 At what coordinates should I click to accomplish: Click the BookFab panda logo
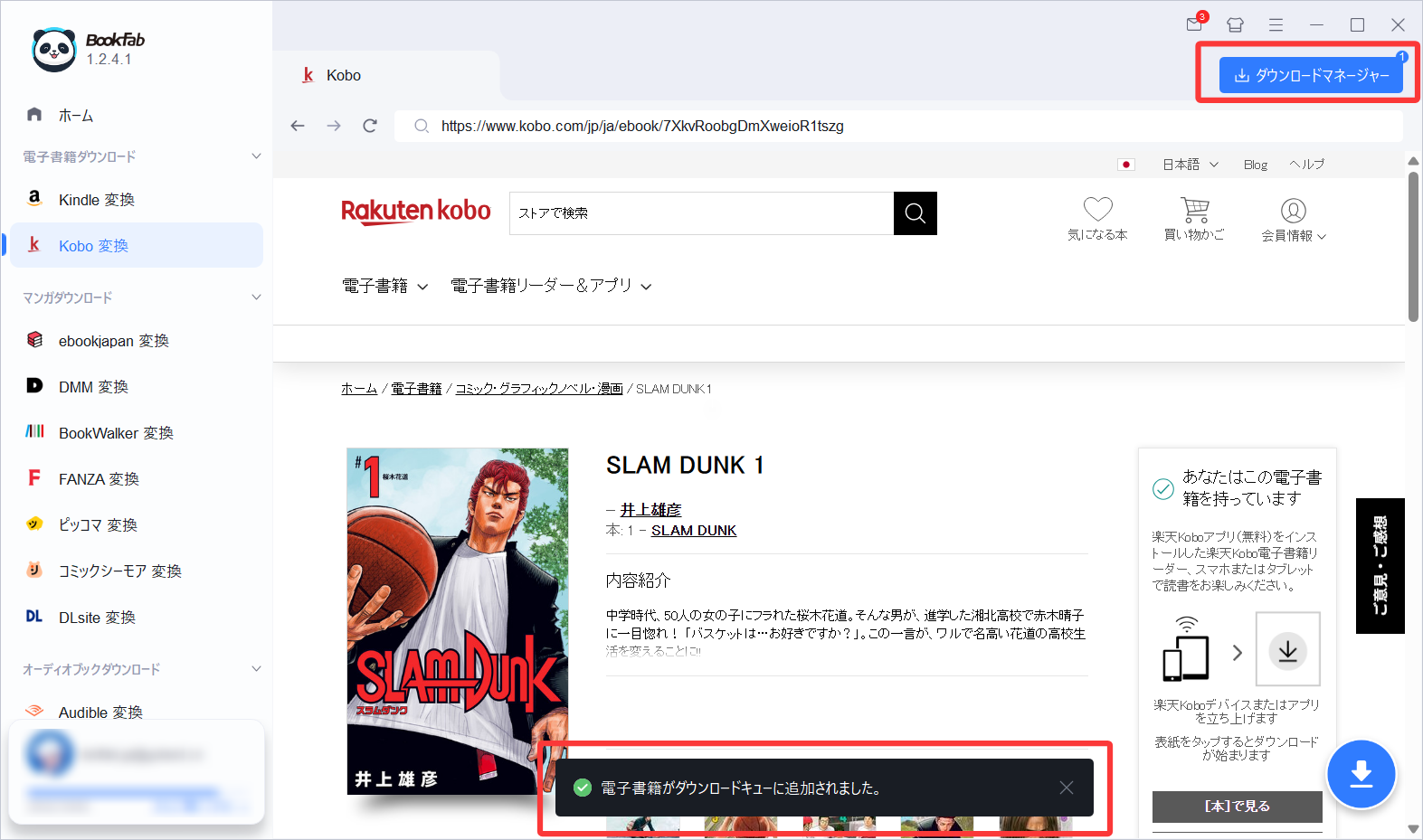(x=53, y=49)
